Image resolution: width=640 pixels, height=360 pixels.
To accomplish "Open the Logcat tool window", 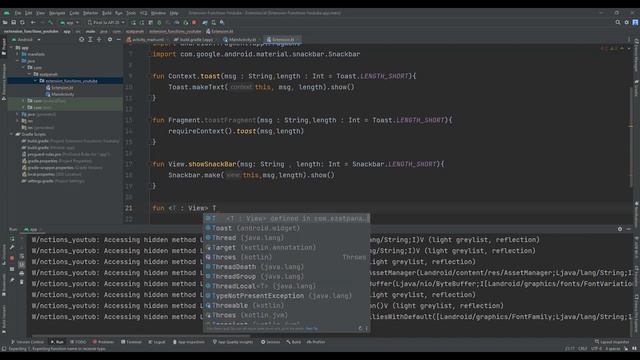I will (157, 342).
